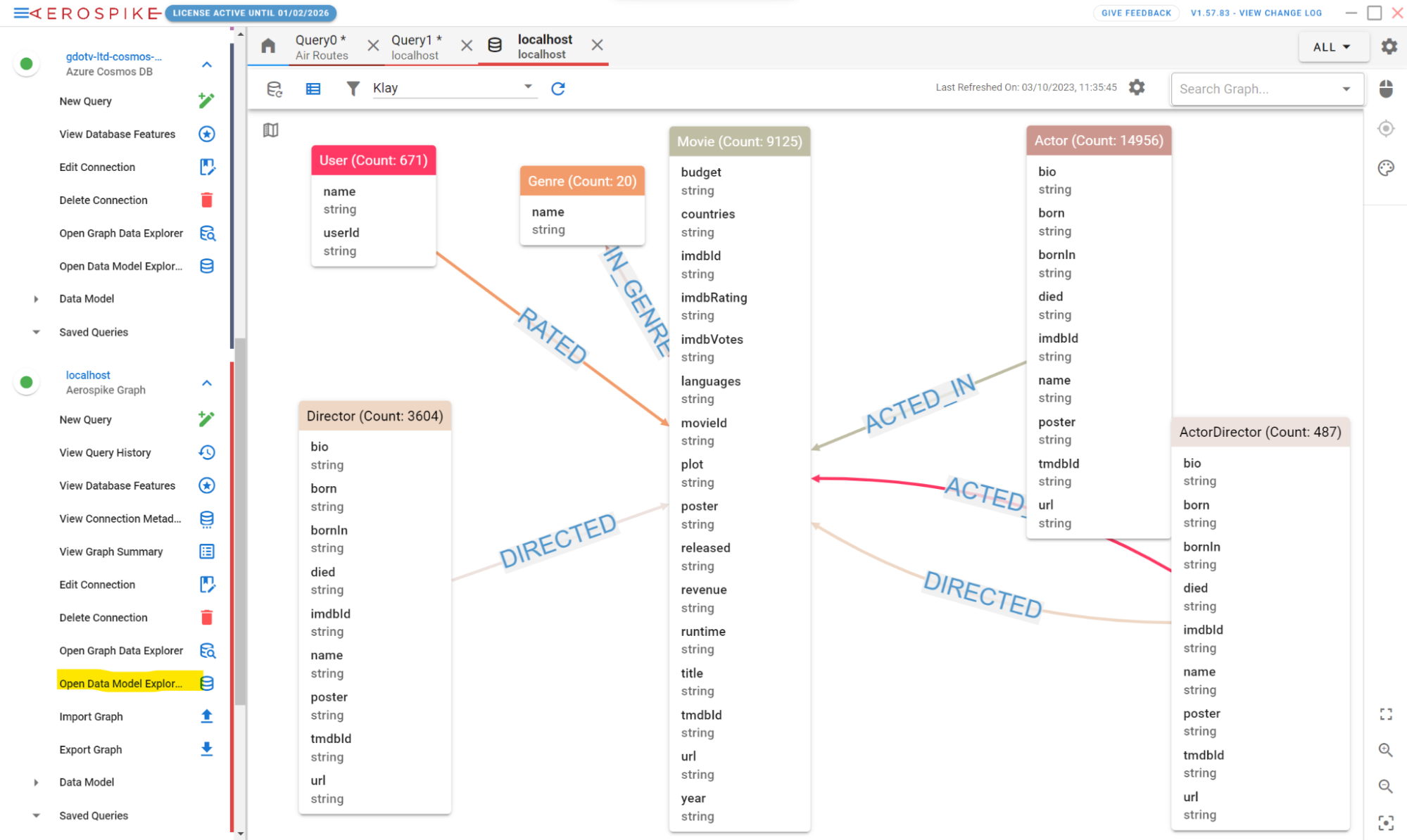Screen dimensions: 1407x840
Task: Click the imdbRating property in Movie node
Action: coord(714,298)
